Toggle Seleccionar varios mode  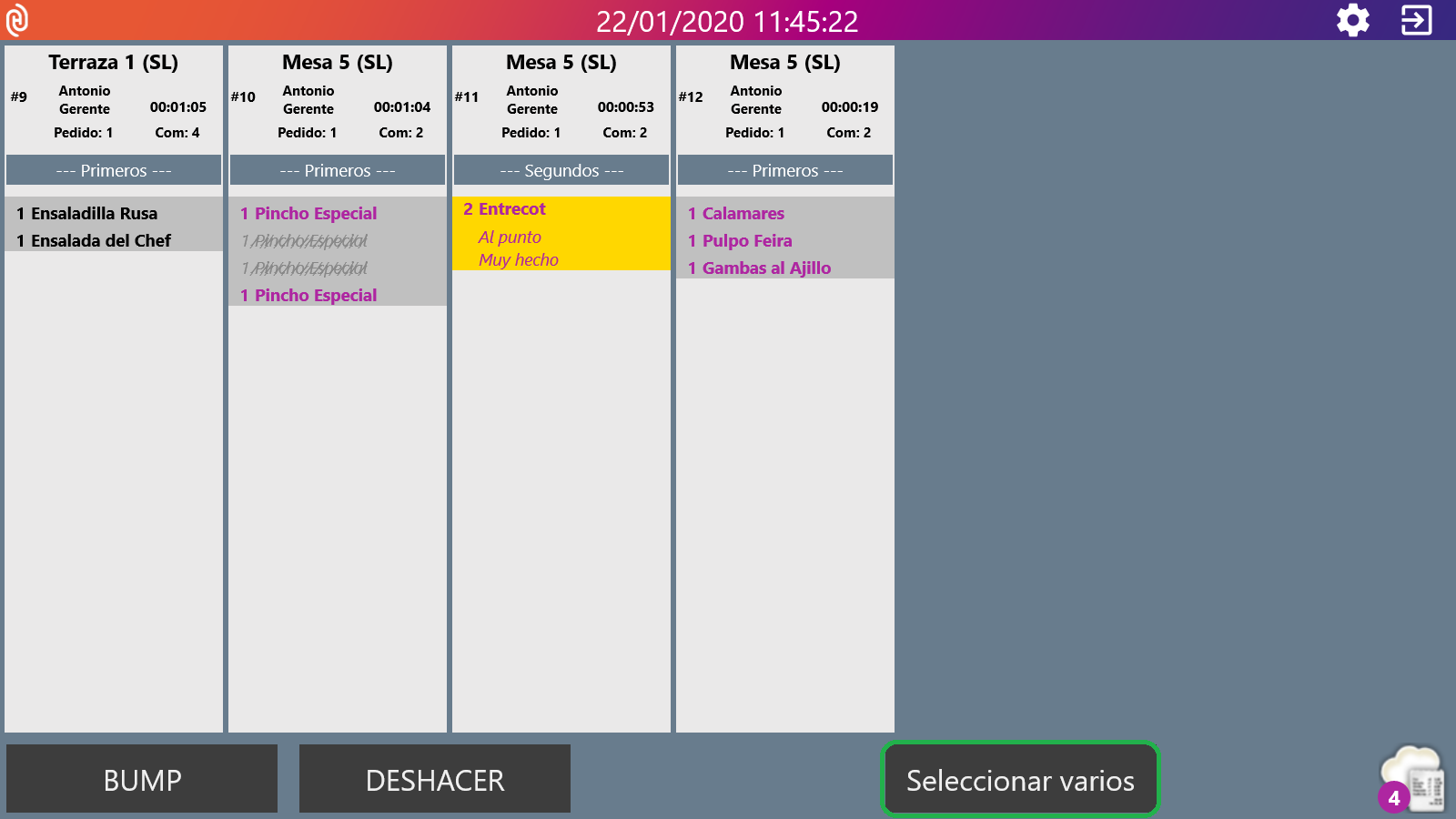[1020, 780]
